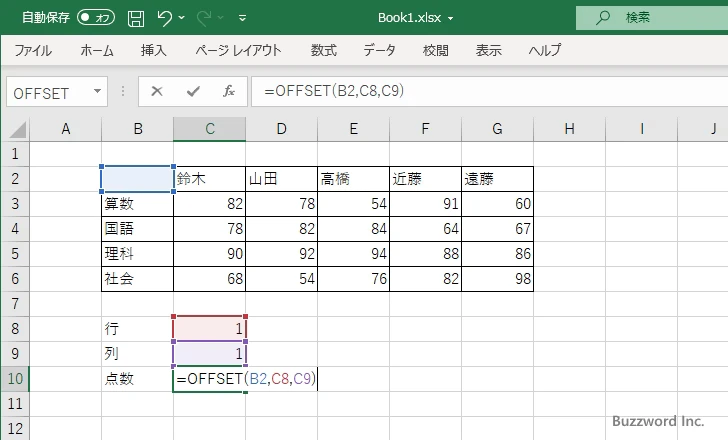Expand the Name Box dropdown arrow
Image resolution: width=728 pixels, height=440 pixels.
98,91
